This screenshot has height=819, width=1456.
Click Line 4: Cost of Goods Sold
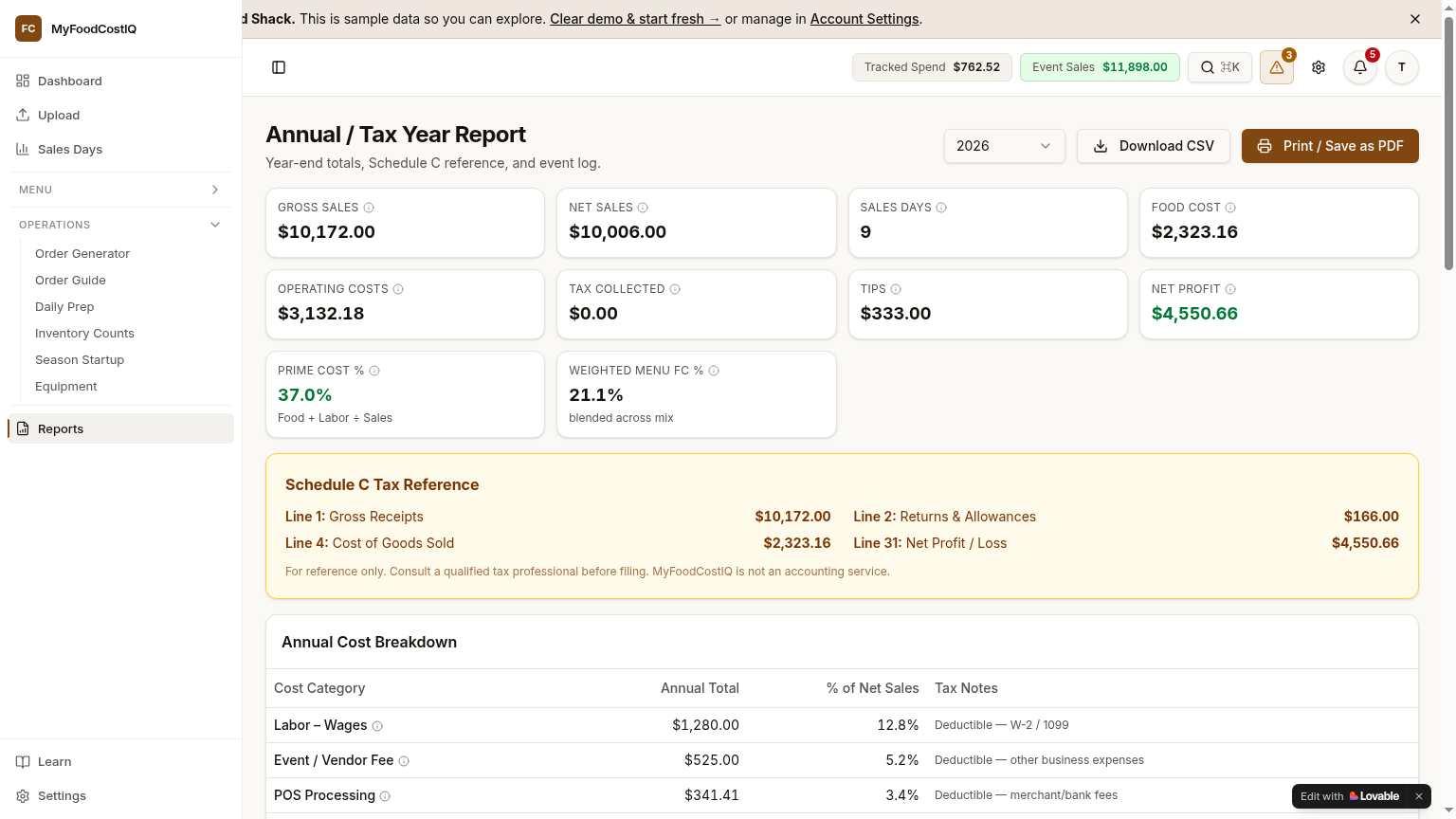point(370,543)
